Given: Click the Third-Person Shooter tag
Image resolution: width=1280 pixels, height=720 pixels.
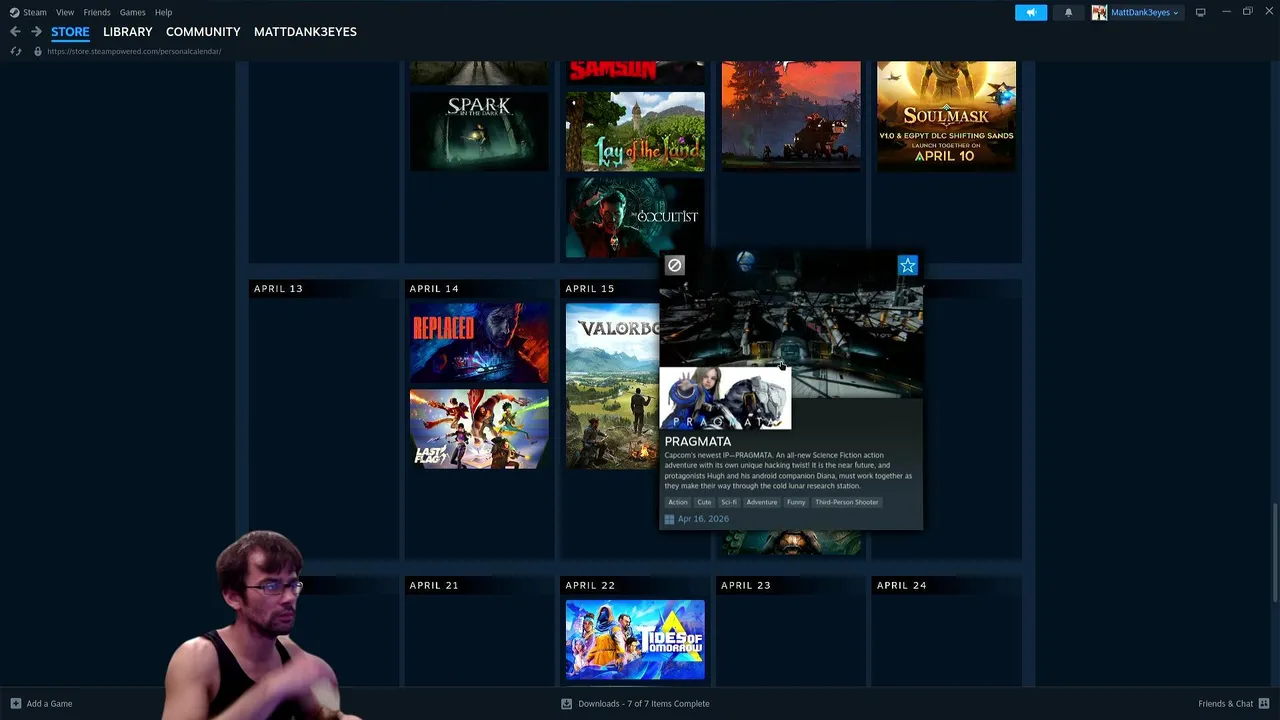Looking at the screenshot, I should [847, 502].
